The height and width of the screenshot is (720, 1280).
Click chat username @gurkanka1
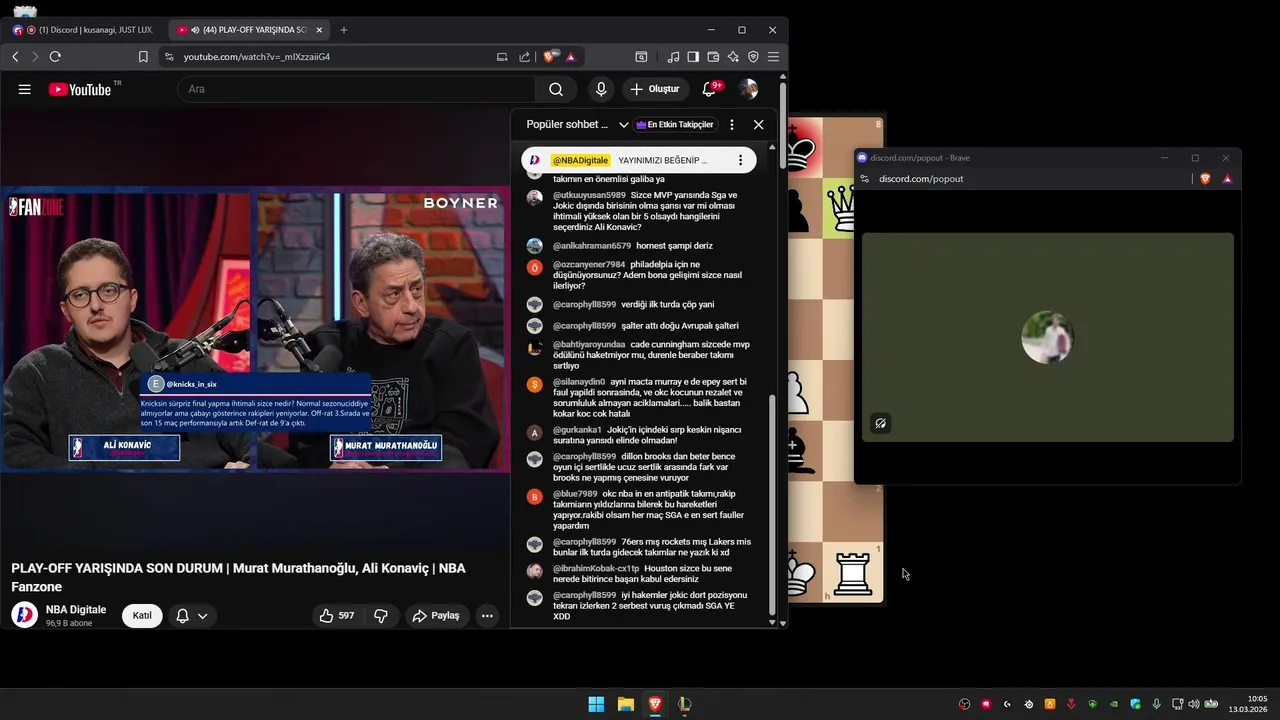pyautogui.click(x=577, y=430)
